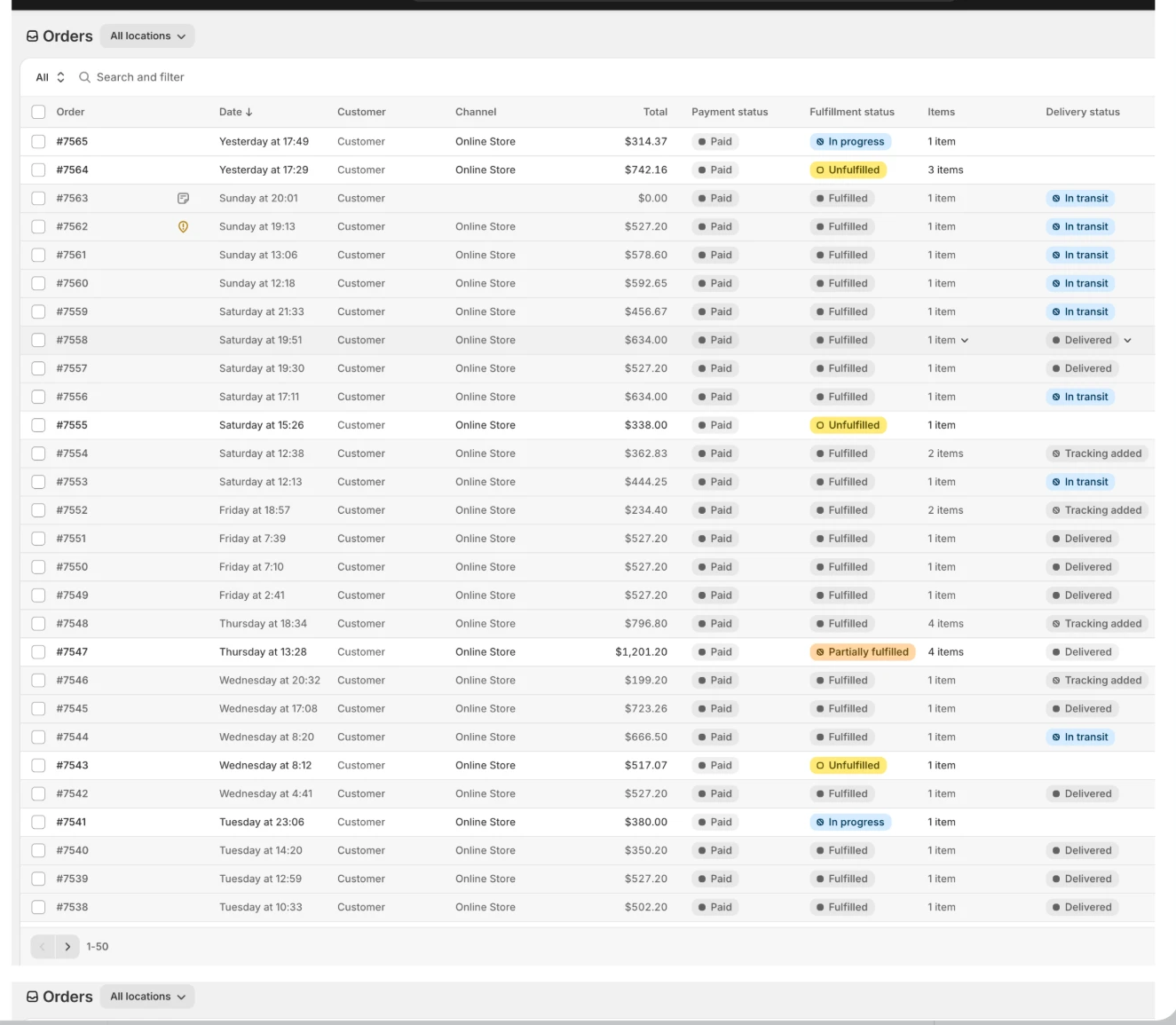This screenshot has height=1025, width=1176.
Task: Open order #7546
Action: (x=72, y=681)
